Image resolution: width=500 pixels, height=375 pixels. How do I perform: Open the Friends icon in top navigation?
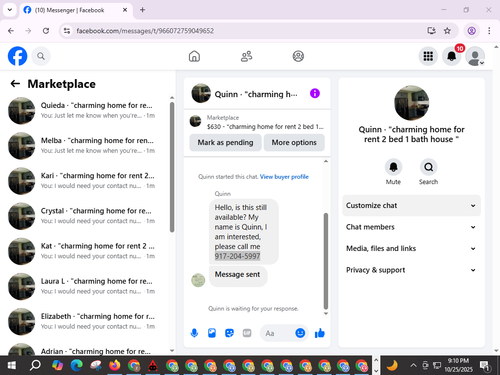coord(246,56)
